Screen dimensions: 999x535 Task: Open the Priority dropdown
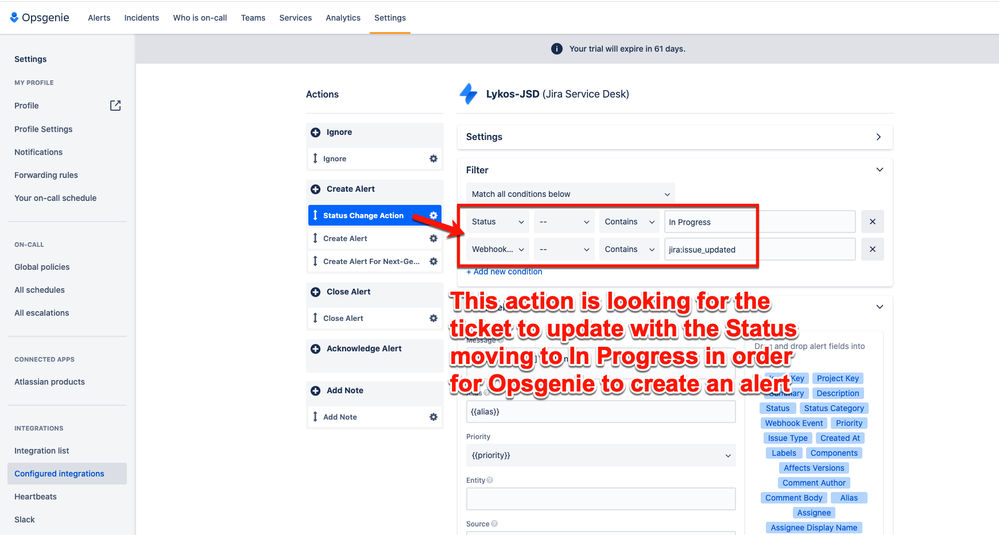click(x=601, y=455)
